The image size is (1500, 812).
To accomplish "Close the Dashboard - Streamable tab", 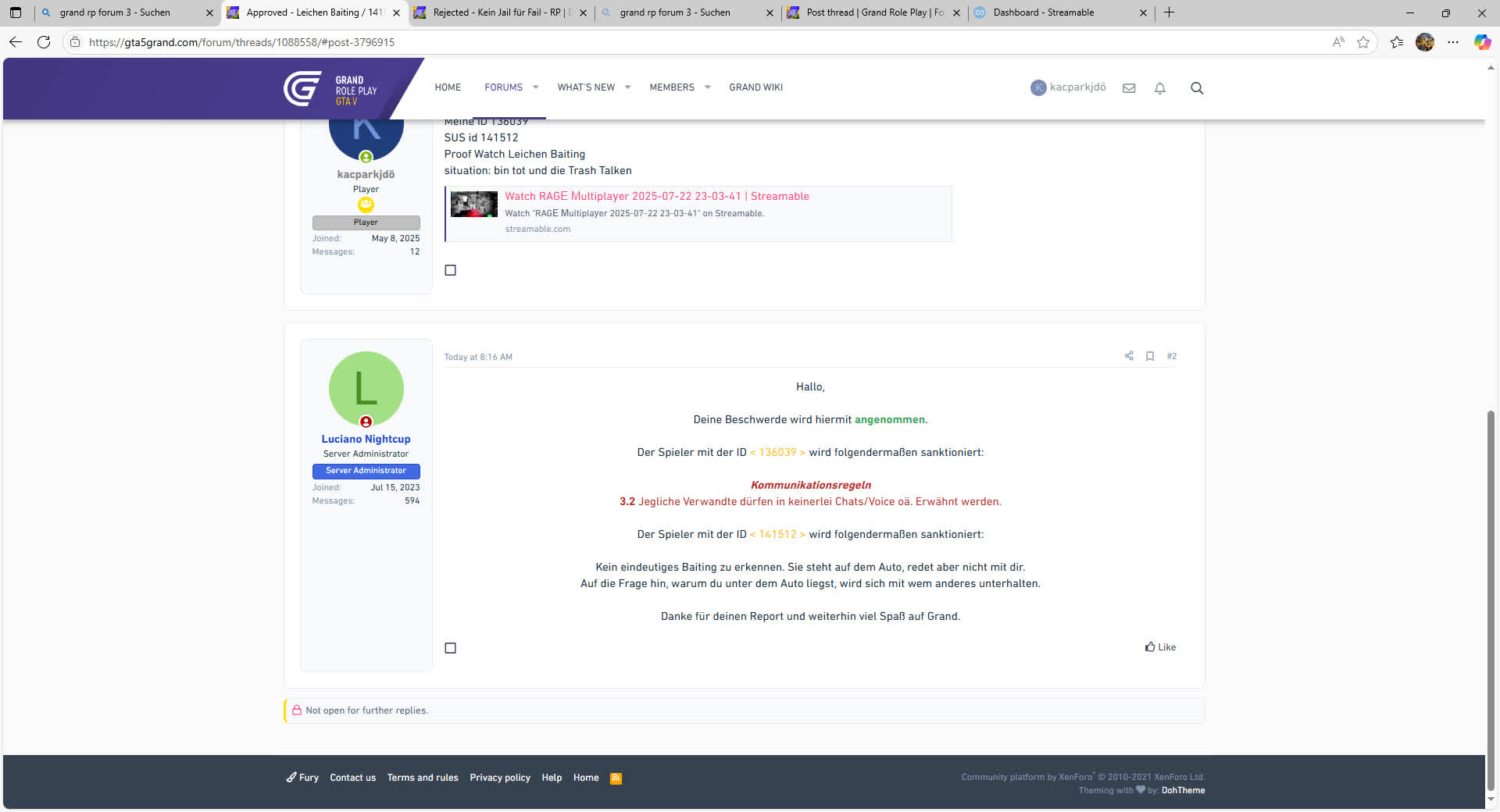I will (1143, 12).
